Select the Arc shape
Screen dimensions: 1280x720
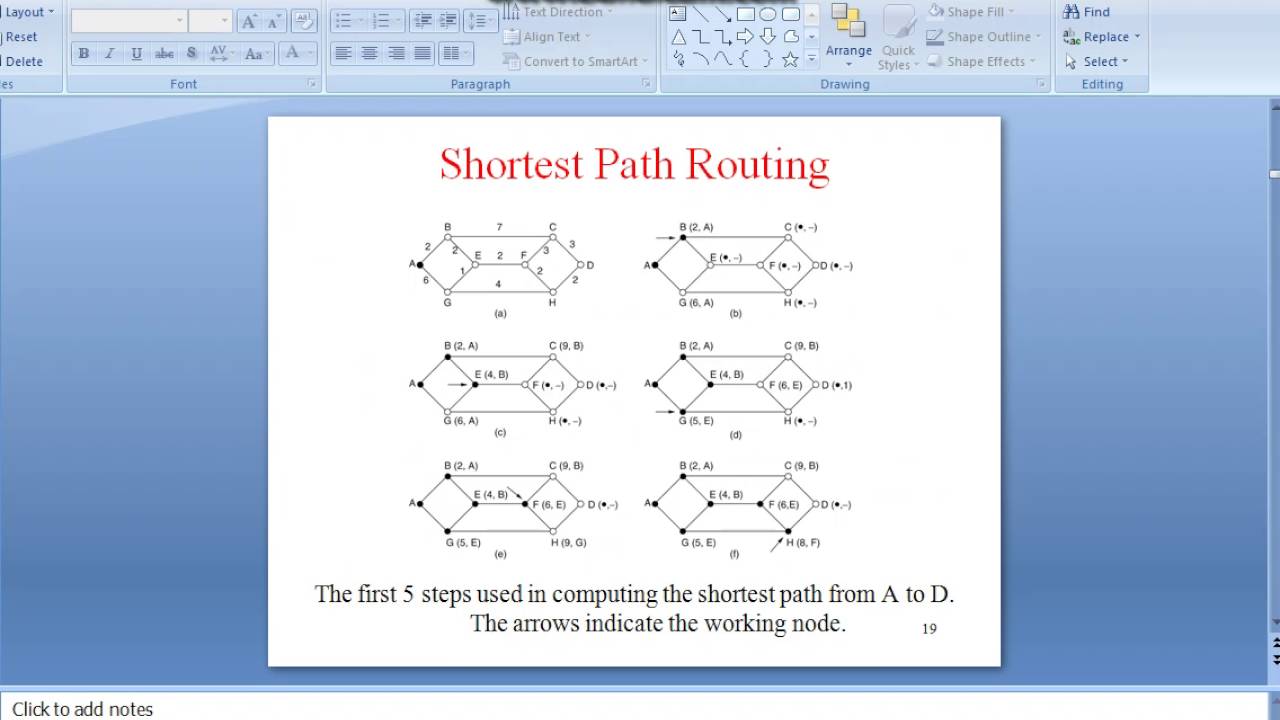click(701, 59)
